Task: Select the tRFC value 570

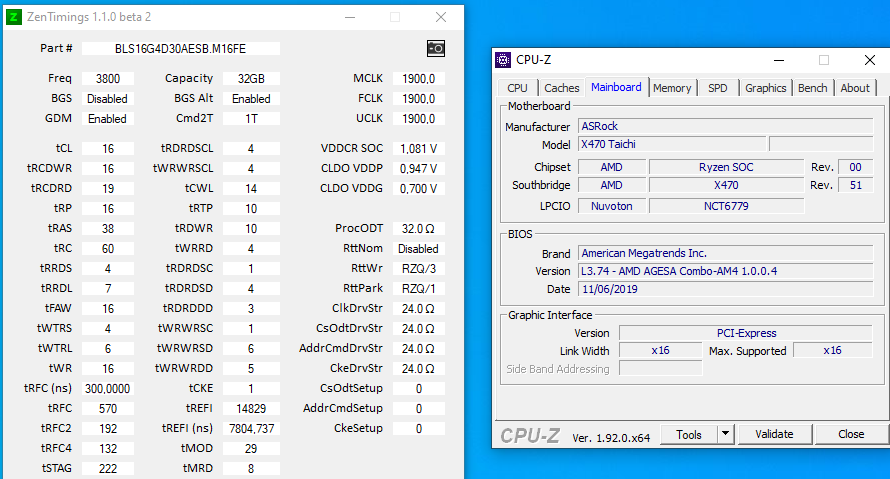Action: click(x=108, y=409)
